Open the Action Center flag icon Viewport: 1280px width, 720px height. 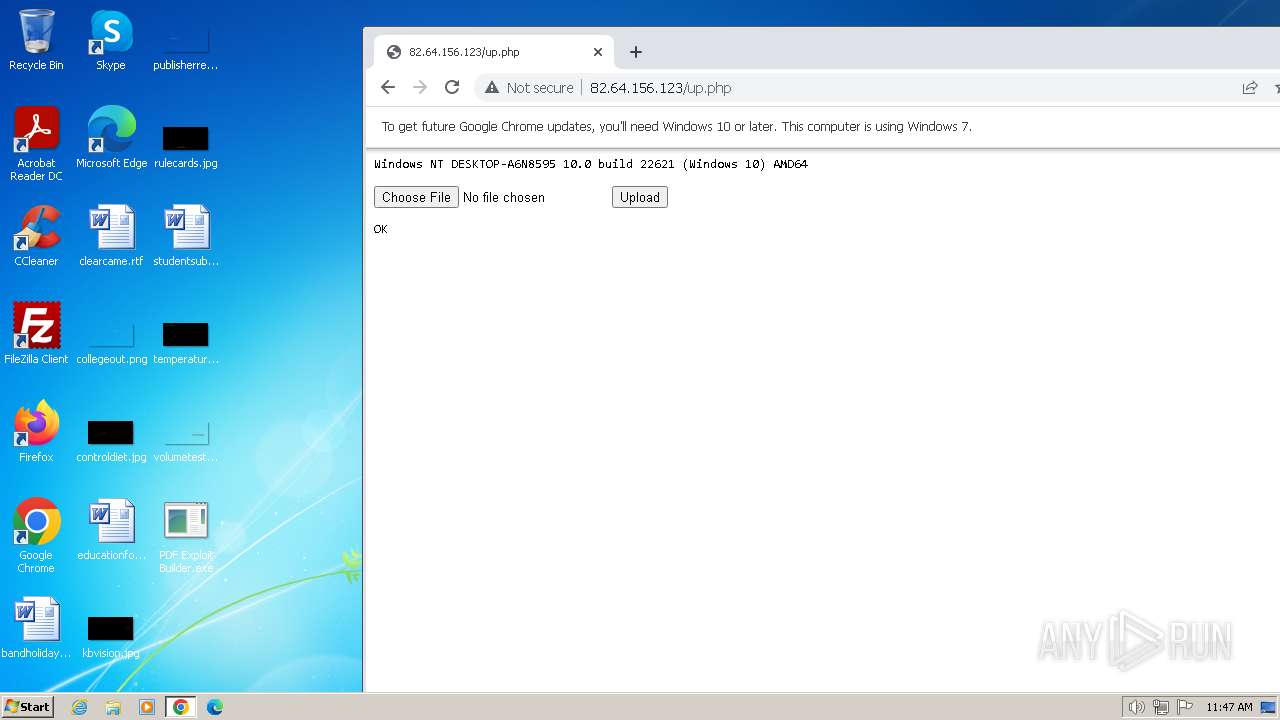pos(1185,707)
